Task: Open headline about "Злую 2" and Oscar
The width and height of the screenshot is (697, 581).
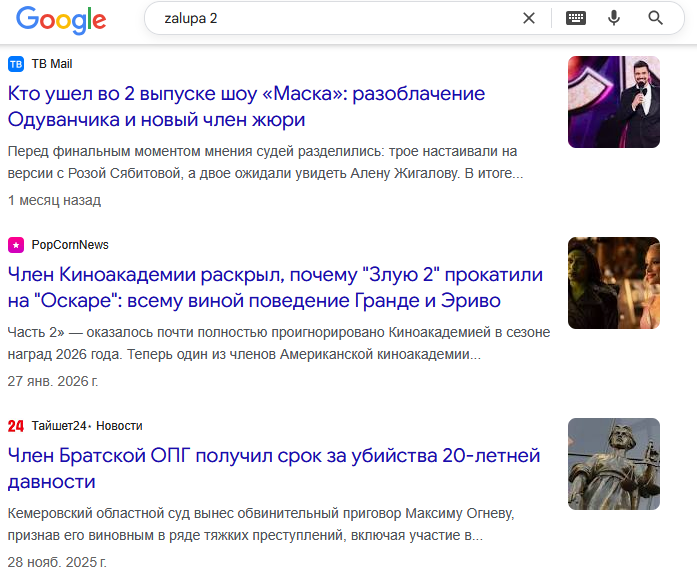Action: (x=275, y=288)
